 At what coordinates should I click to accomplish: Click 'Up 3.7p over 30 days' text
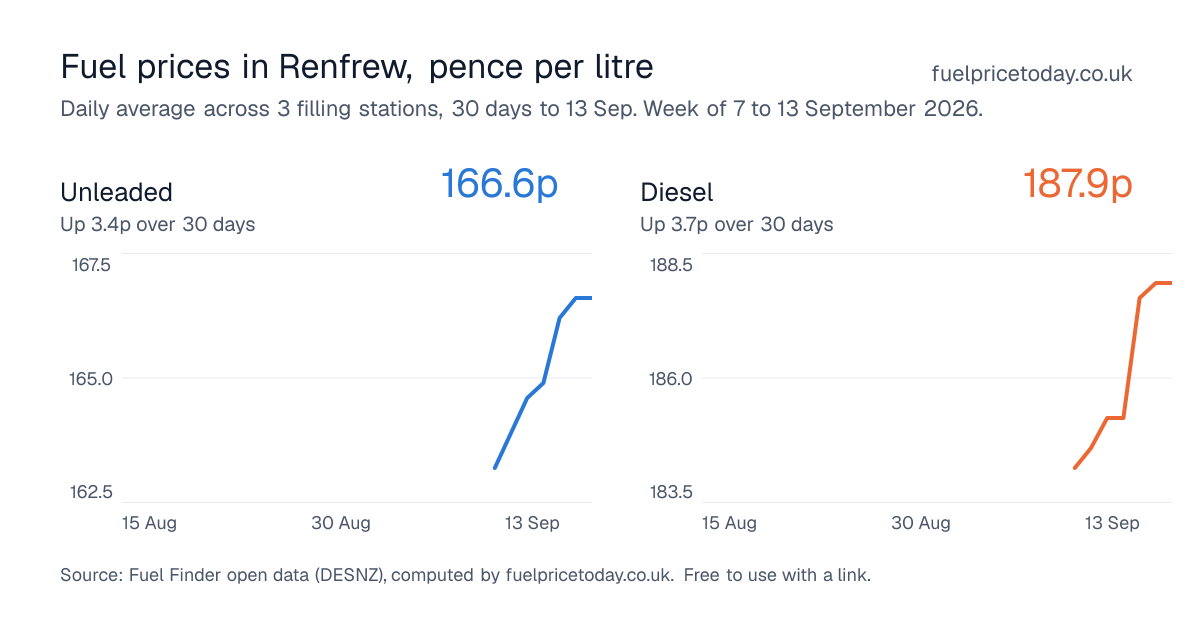tap(737, 224)
